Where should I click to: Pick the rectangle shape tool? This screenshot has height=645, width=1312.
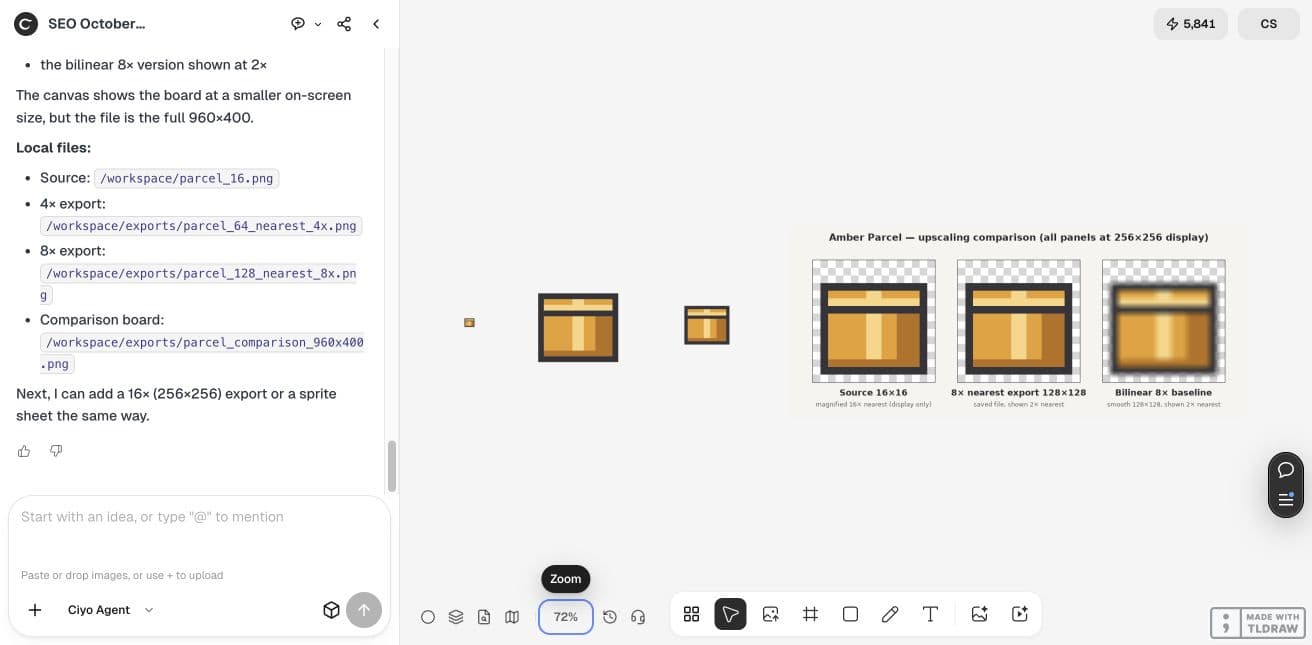click(850, 614)
